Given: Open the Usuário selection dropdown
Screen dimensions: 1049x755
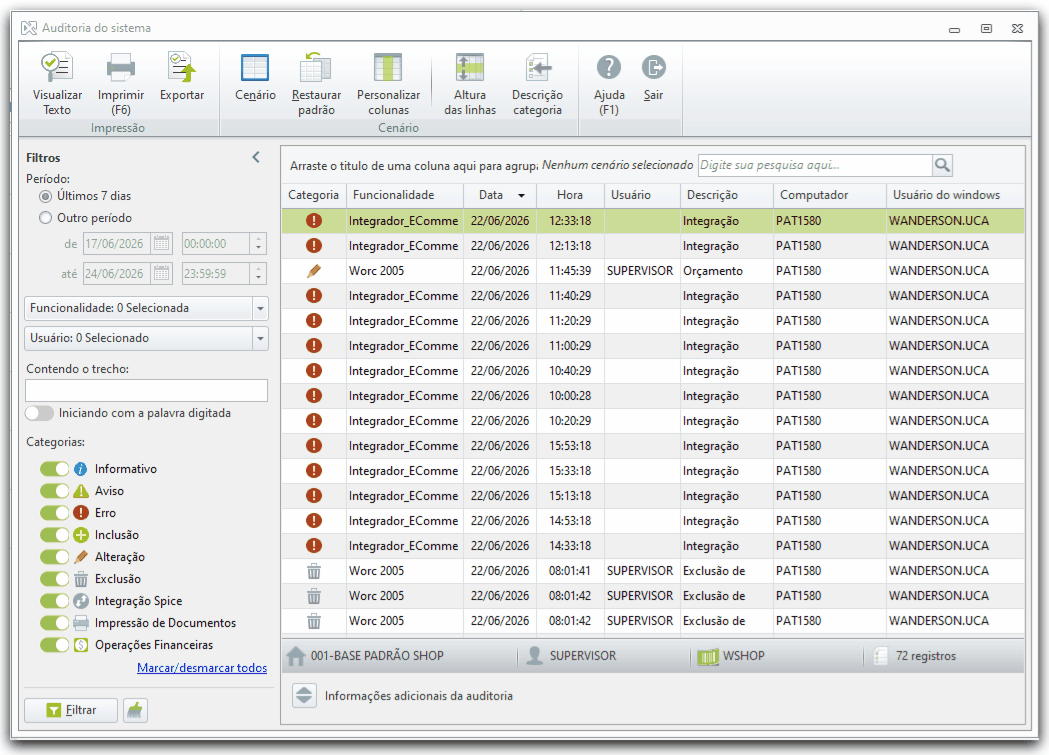Looking at the screenshot, I should tap(146, 338).
